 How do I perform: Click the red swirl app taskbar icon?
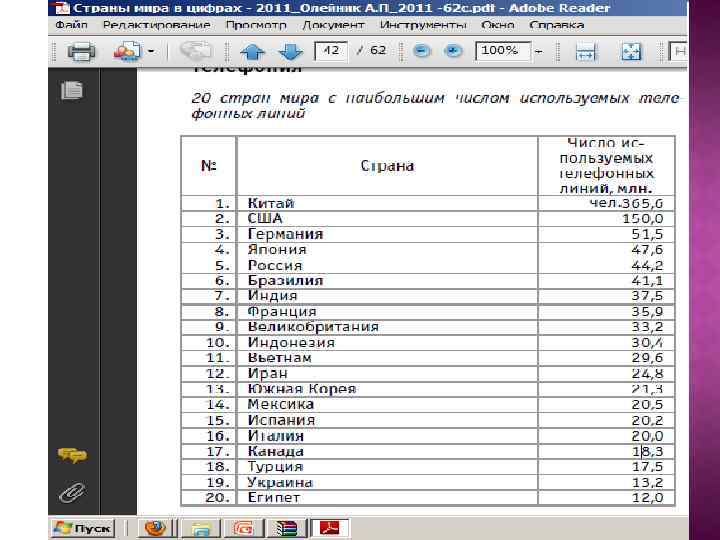[243, 529]
